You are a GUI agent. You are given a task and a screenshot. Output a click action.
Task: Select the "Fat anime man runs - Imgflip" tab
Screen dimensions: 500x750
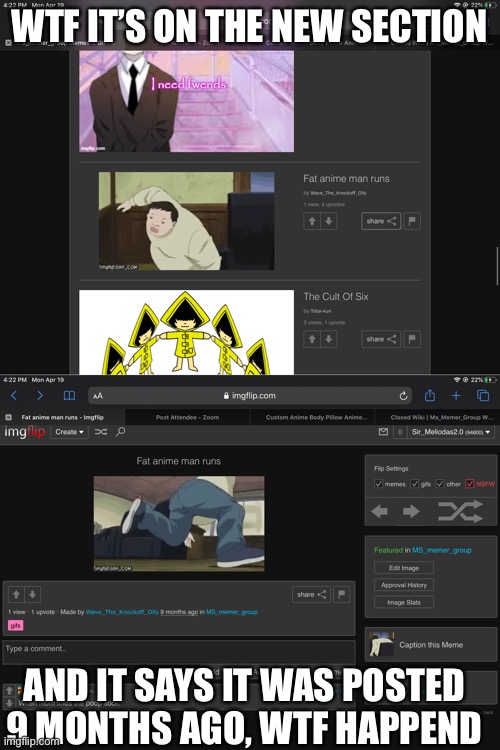click(x=63, y=417)
